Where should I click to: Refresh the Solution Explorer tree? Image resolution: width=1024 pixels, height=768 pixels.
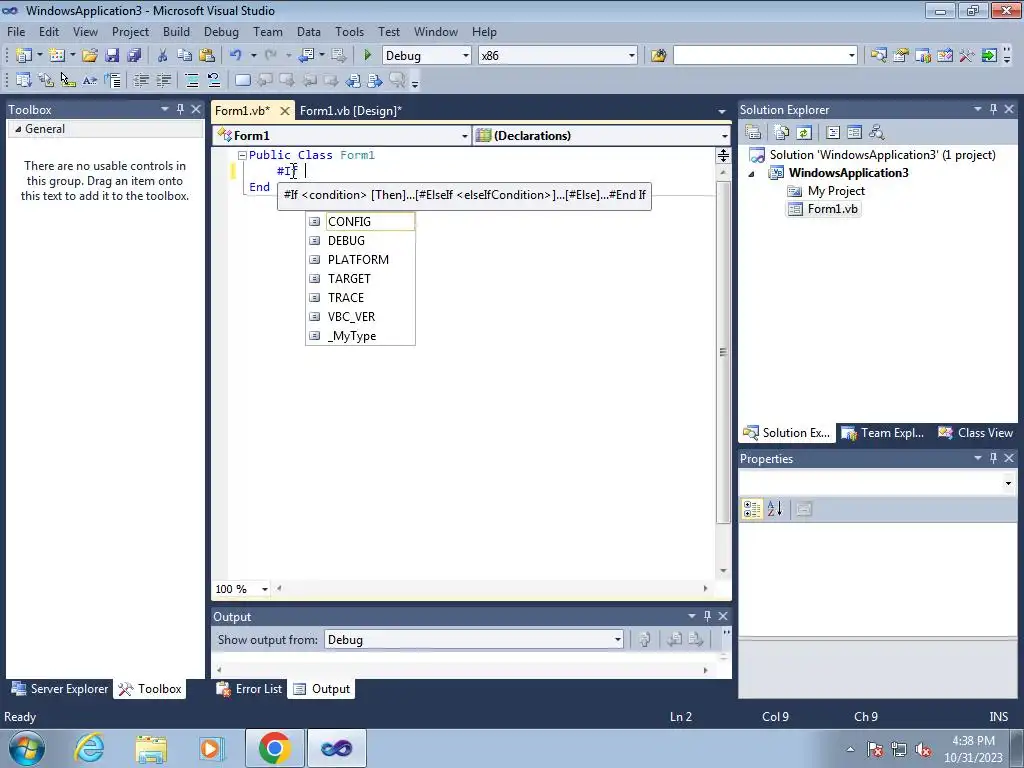(x=804, y=133)
